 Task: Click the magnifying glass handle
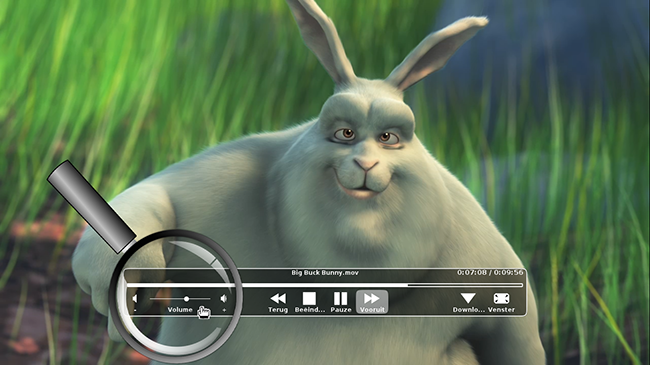pos(92,207)
